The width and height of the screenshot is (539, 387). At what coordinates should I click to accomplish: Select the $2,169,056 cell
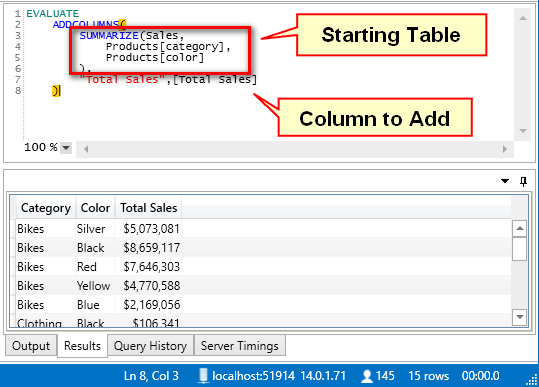point(148,305)
